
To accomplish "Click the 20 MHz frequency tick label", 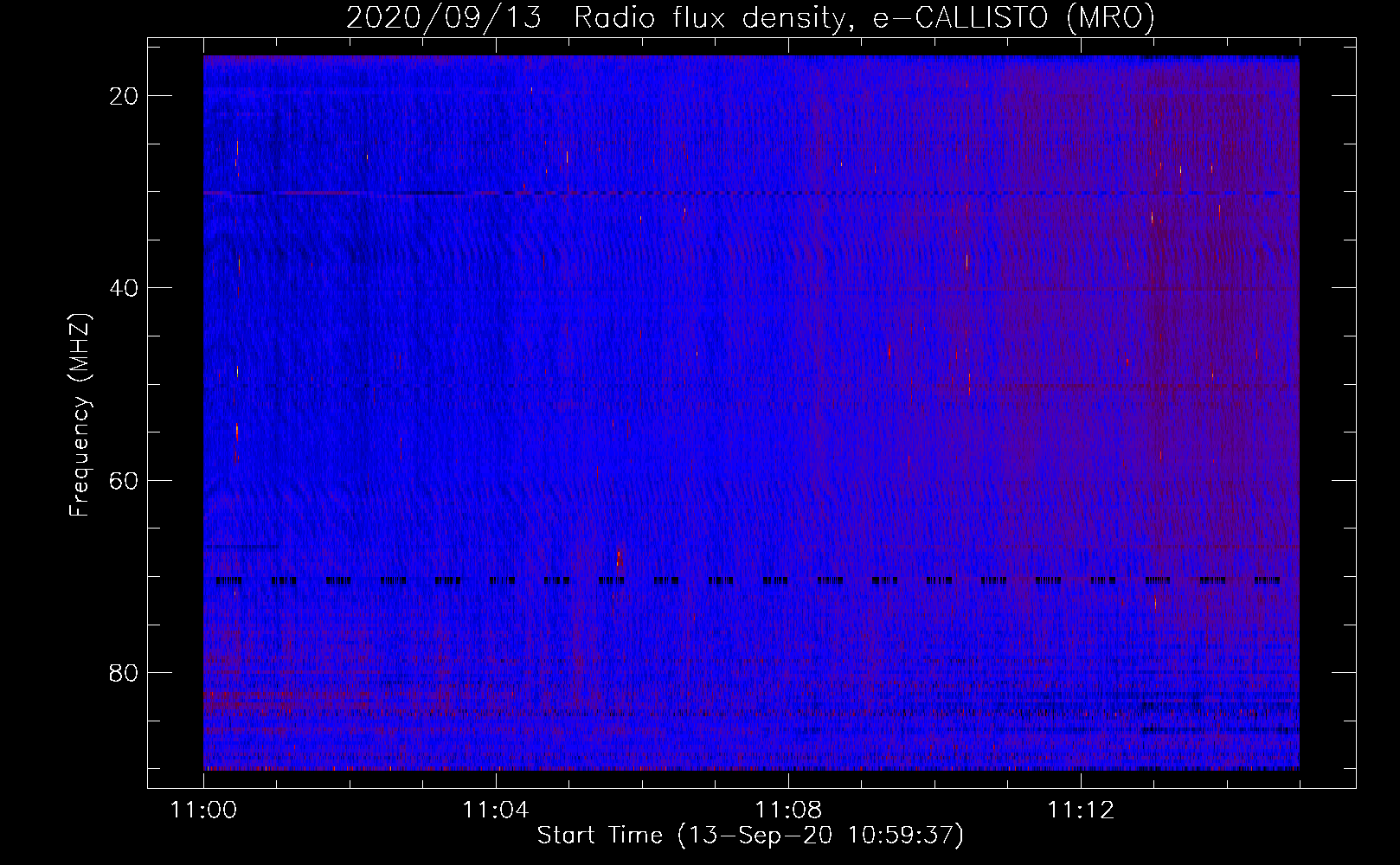I will click(x=125, y=96).
